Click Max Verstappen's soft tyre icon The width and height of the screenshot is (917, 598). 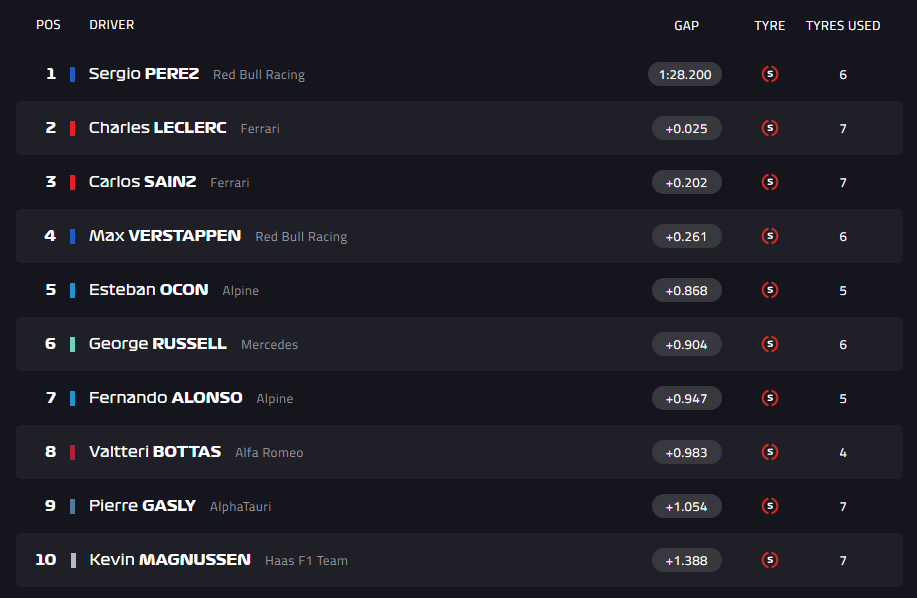(769, 236)
